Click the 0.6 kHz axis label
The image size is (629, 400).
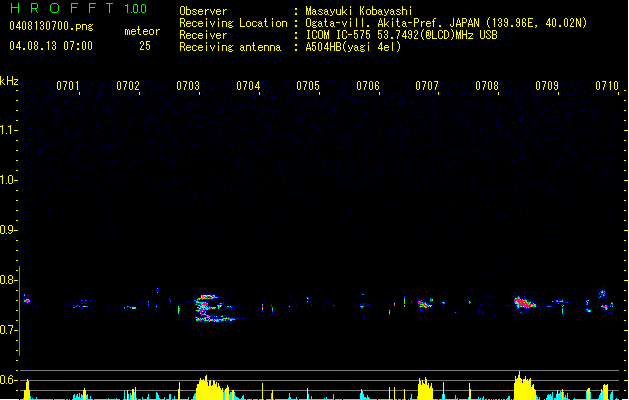pos(8,380)
